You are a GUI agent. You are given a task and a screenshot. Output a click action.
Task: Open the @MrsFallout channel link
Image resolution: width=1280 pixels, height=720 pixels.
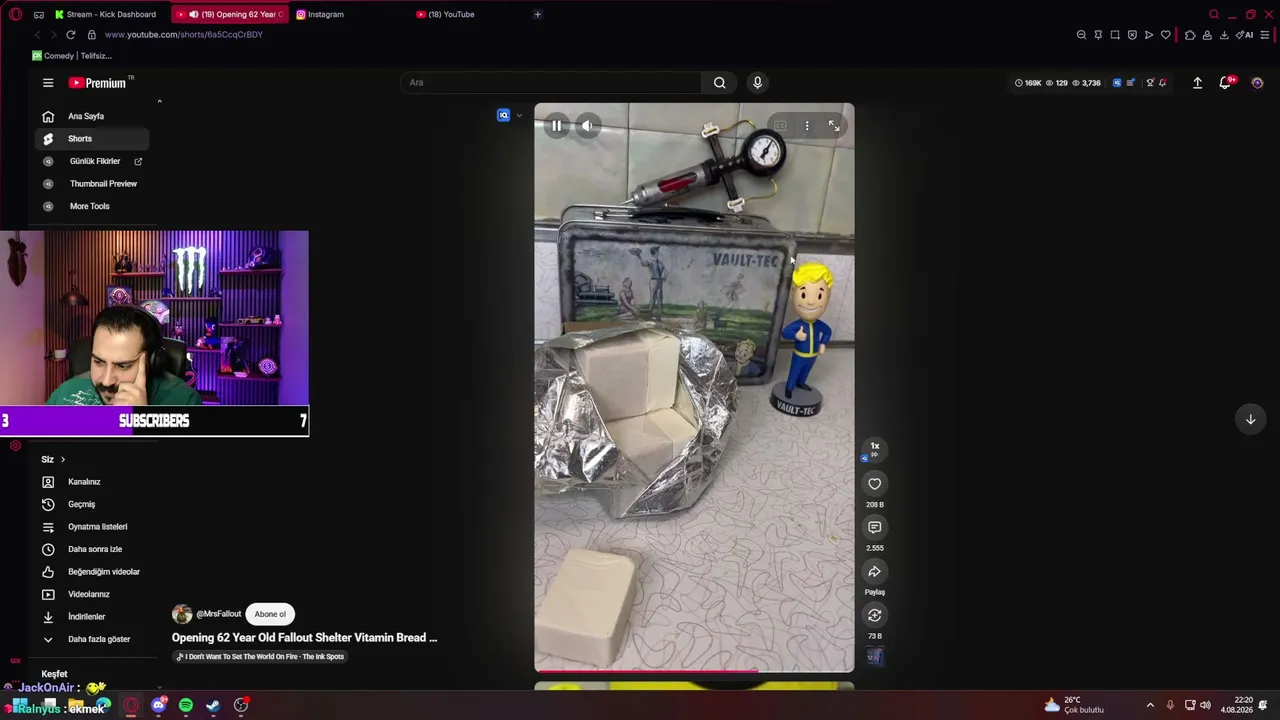click(x=219, y=614)
